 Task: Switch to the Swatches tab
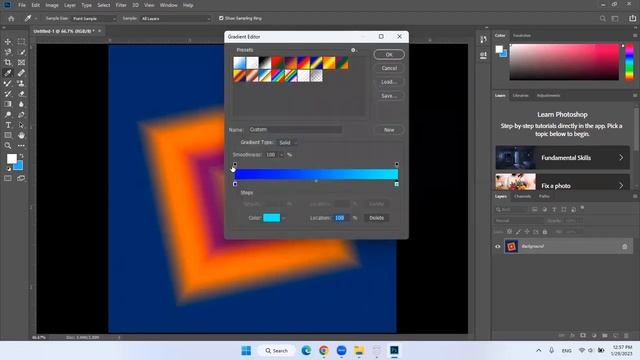(x=522, y=36)
